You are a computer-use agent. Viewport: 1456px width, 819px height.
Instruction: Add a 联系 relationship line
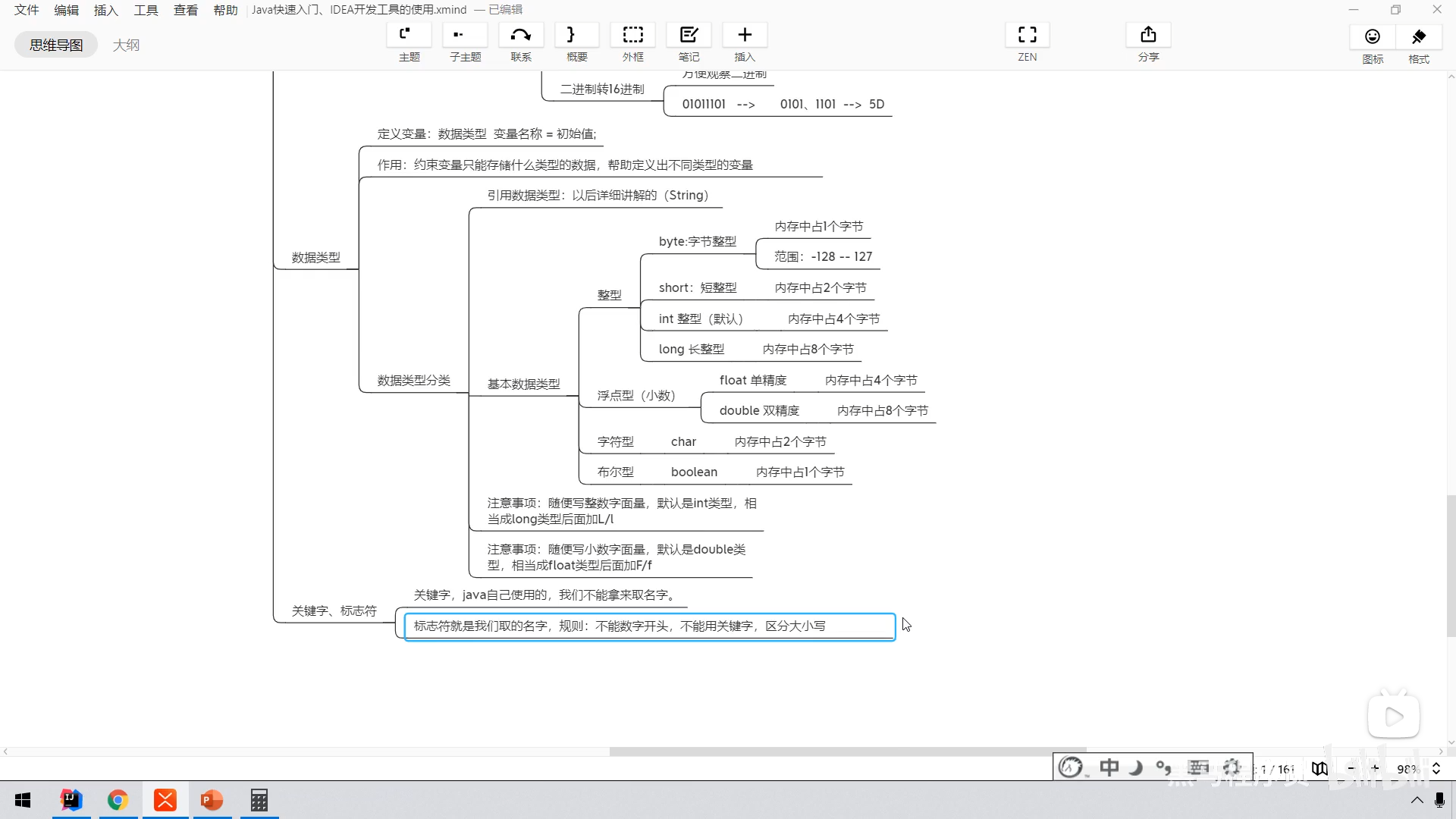521,36
